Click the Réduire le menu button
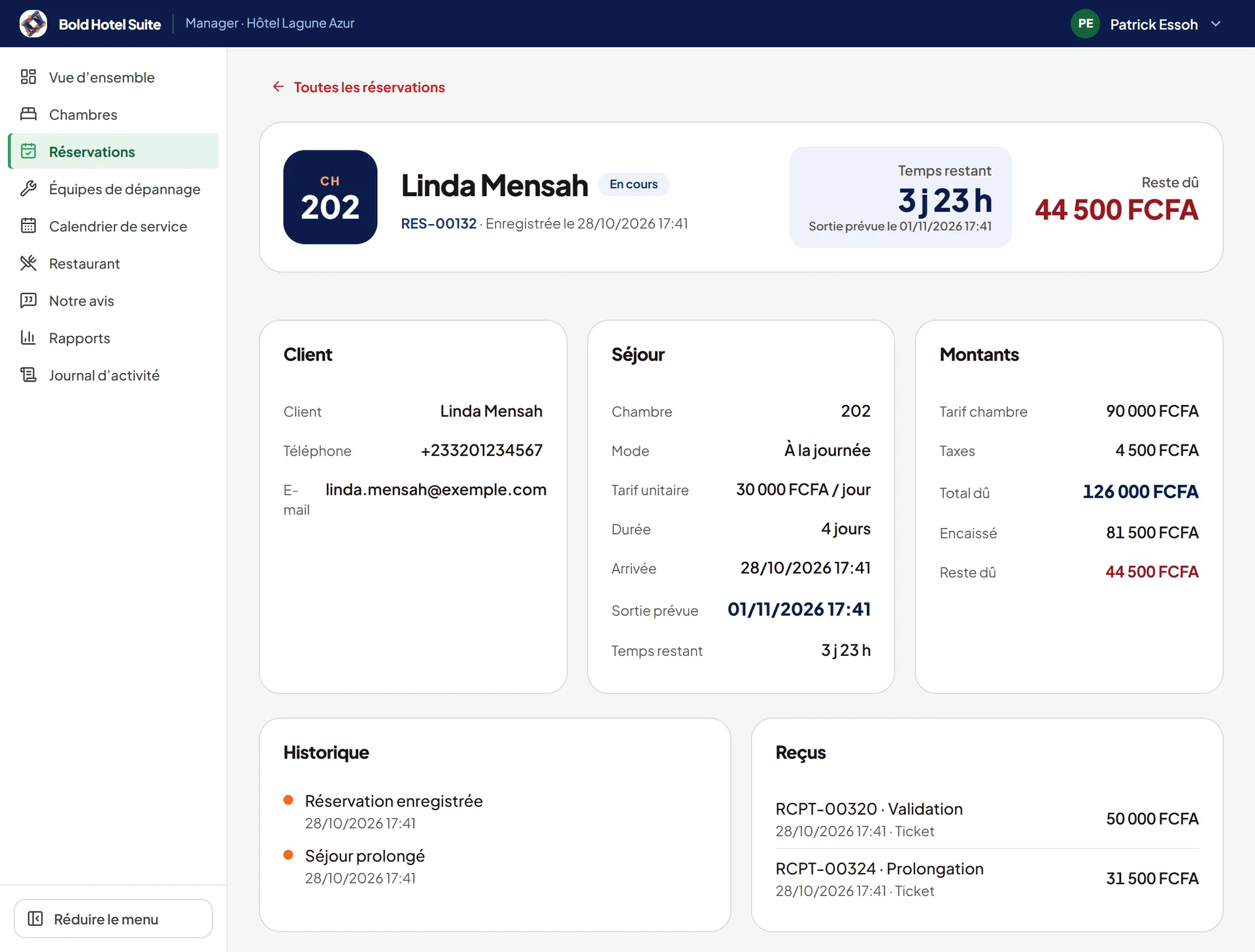This screenshot has height=952, width=1255. [113, 919]
